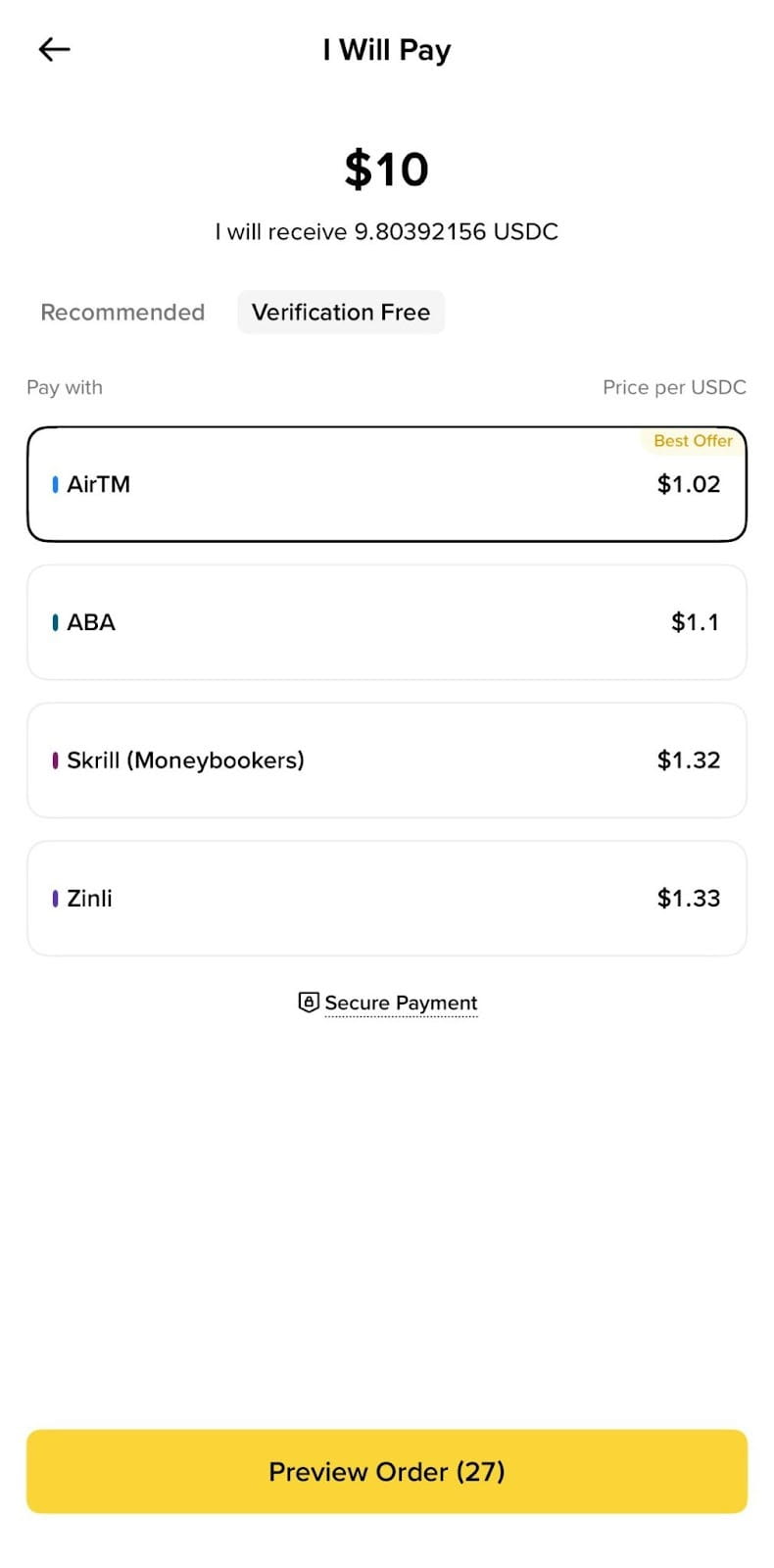Choose ABA as payment option
The width and height of the screenshot is (774, 1568).
386,622
